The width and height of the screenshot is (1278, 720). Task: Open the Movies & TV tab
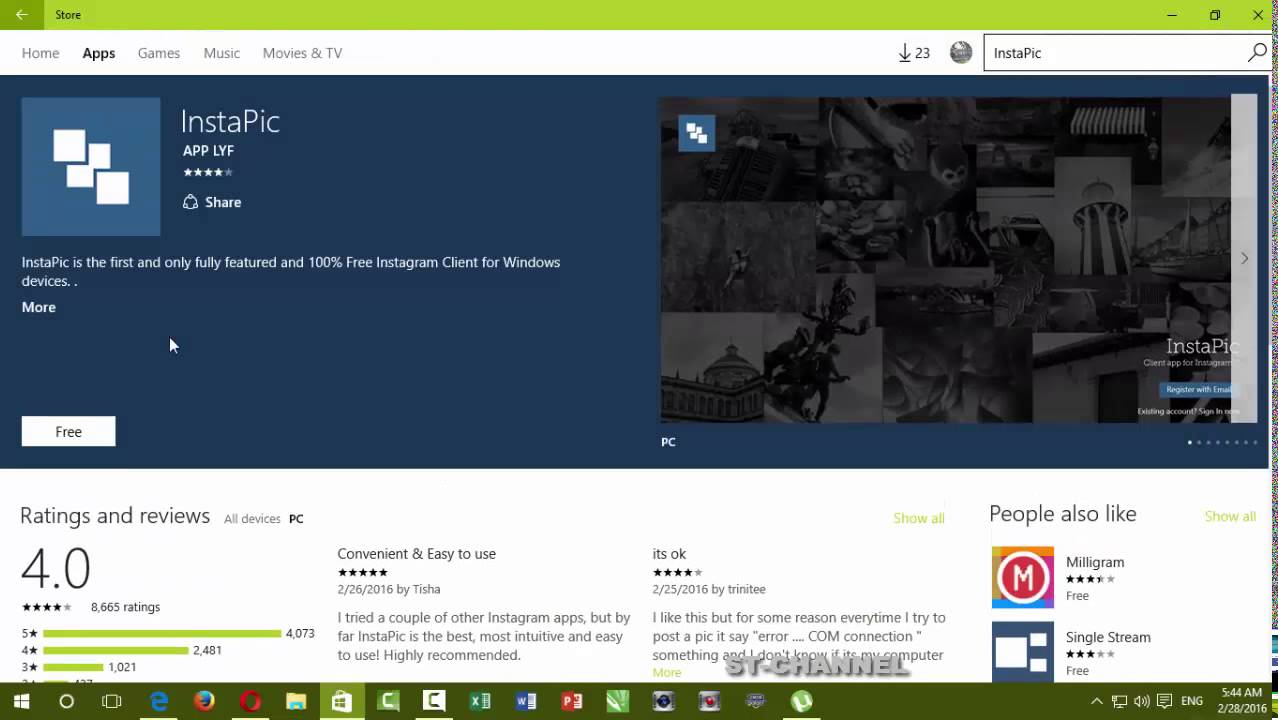coord(302,53)
